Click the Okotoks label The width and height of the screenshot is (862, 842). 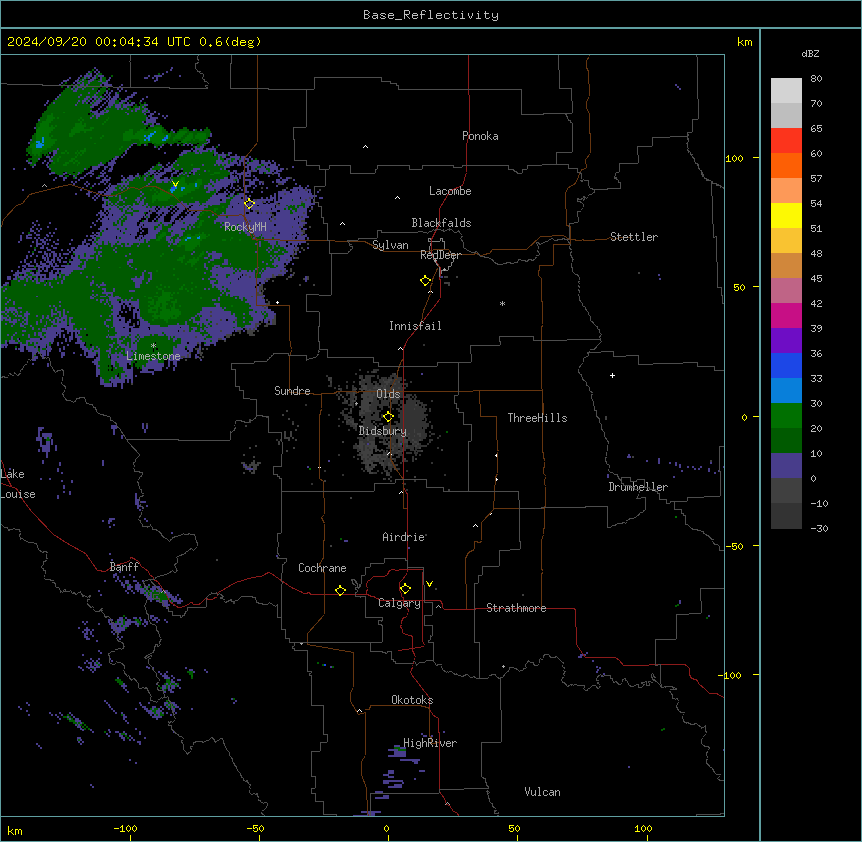(x=412, y=700)
